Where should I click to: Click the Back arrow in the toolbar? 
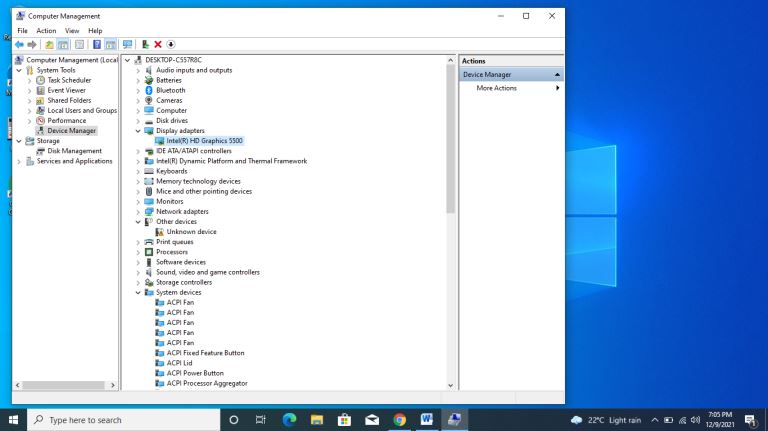19,45
